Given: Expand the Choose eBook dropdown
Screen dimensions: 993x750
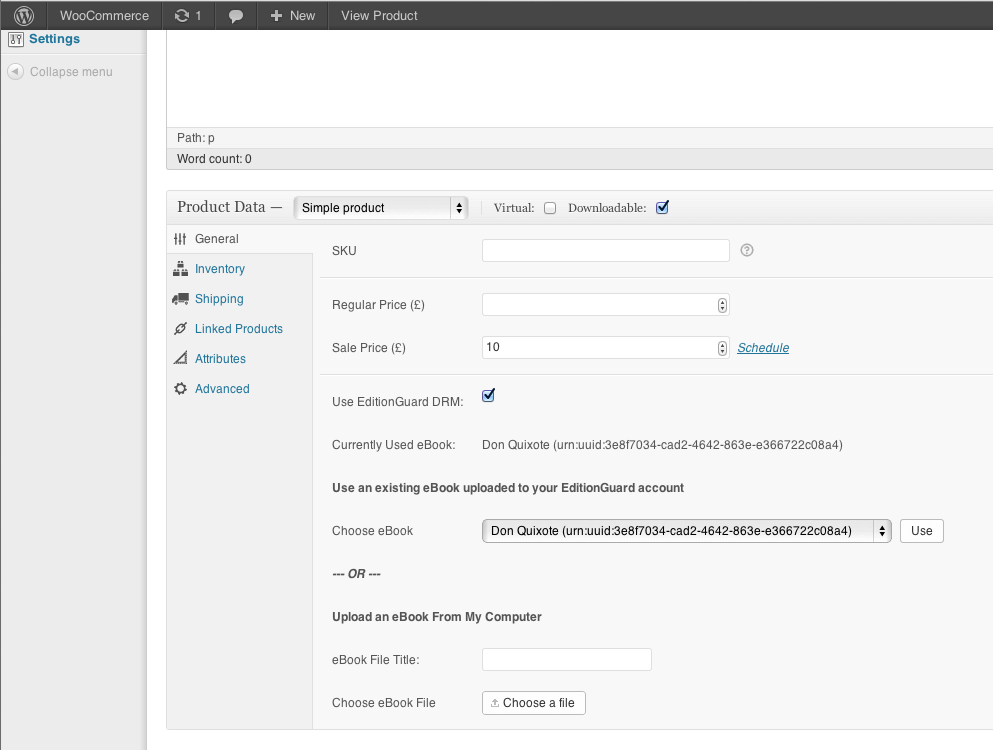Looking at the screenshot, I should (686, 531).
